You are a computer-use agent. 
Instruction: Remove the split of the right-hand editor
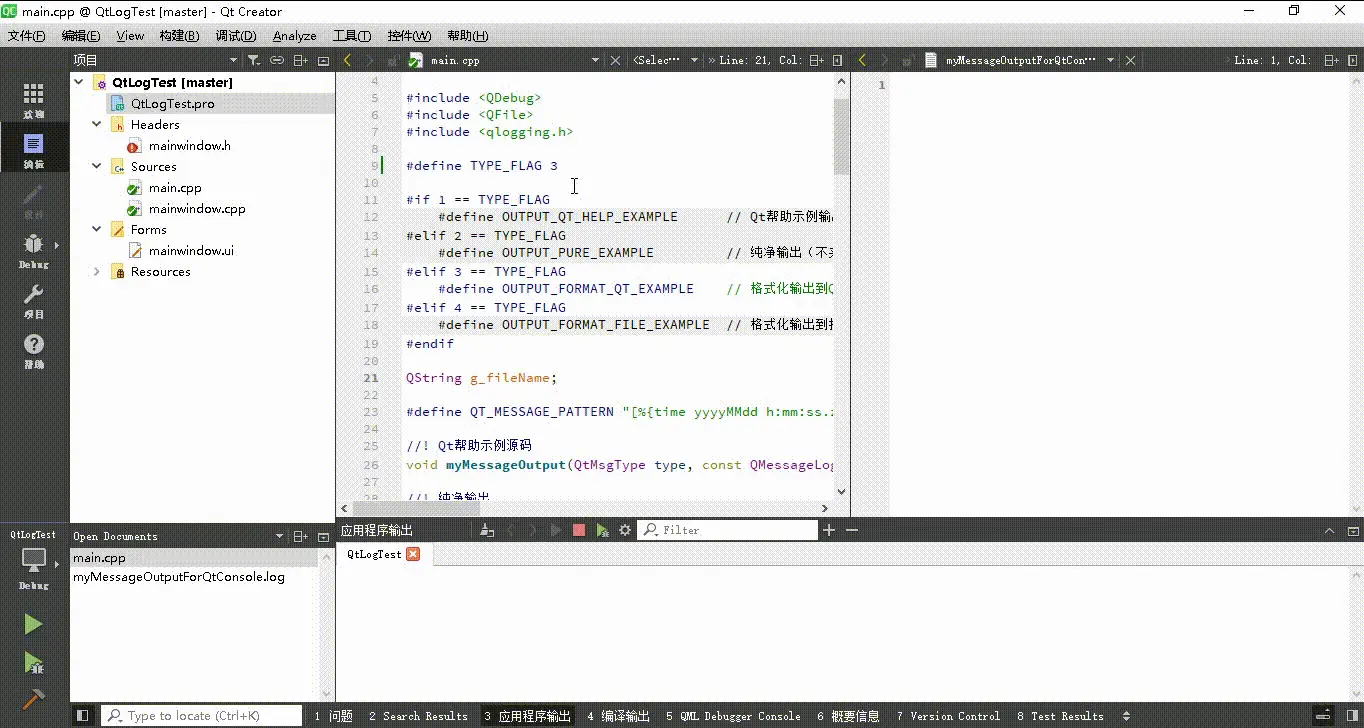tap(1352, 60)
